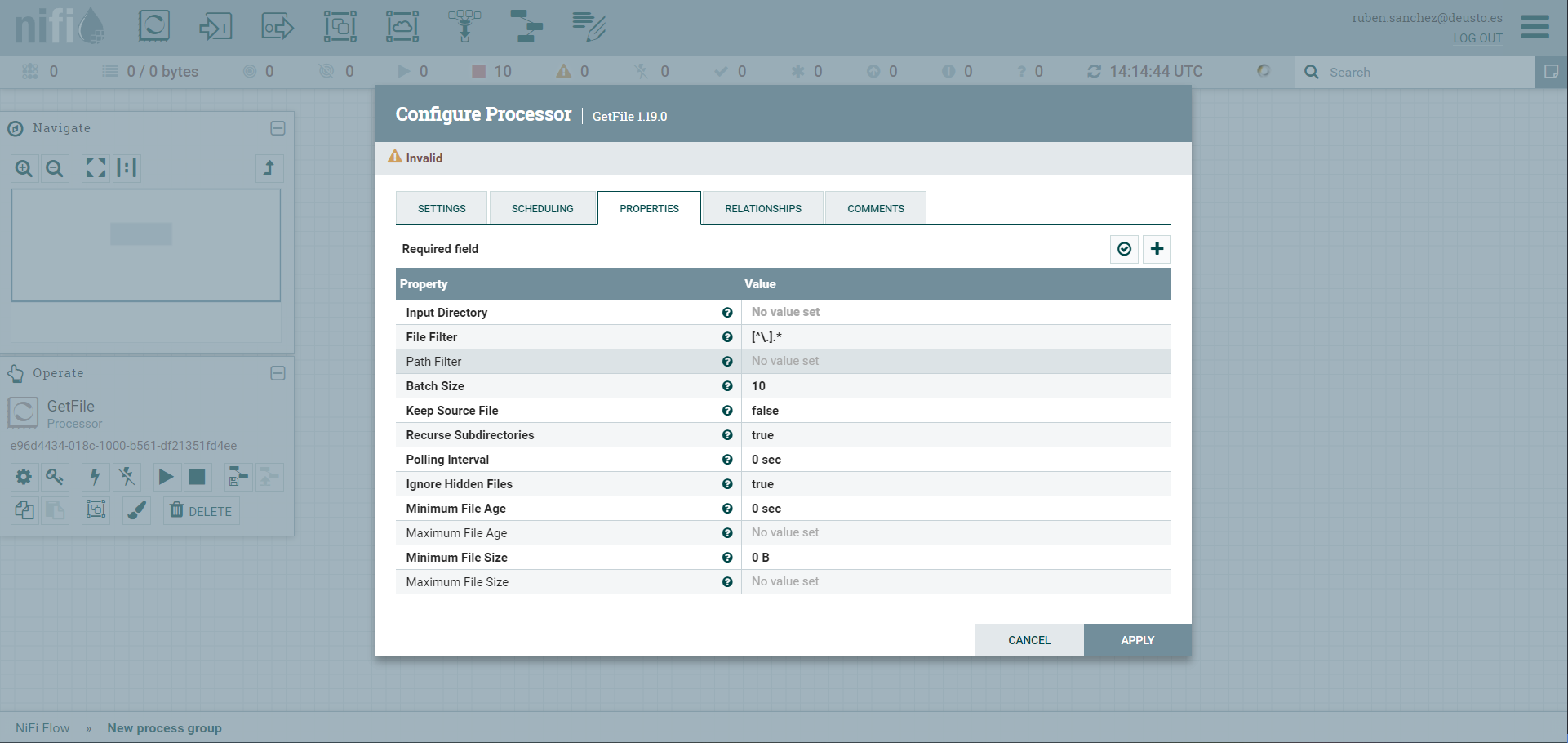Click the Apply button
The image size is (1568, 743).
point(1138,640)
